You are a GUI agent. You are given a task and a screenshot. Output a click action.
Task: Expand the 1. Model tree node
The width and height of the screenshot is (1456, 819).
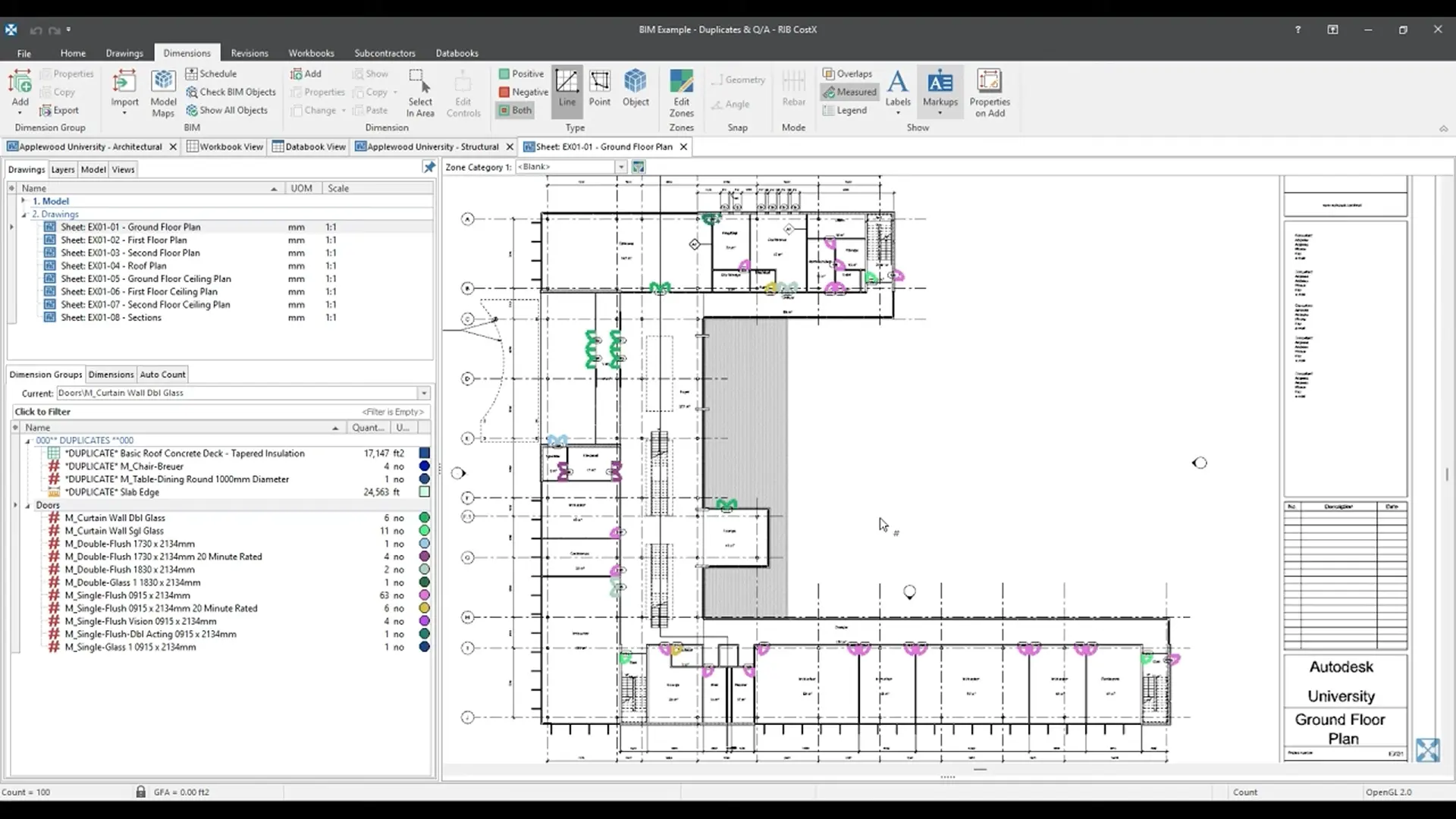(24, 201)
